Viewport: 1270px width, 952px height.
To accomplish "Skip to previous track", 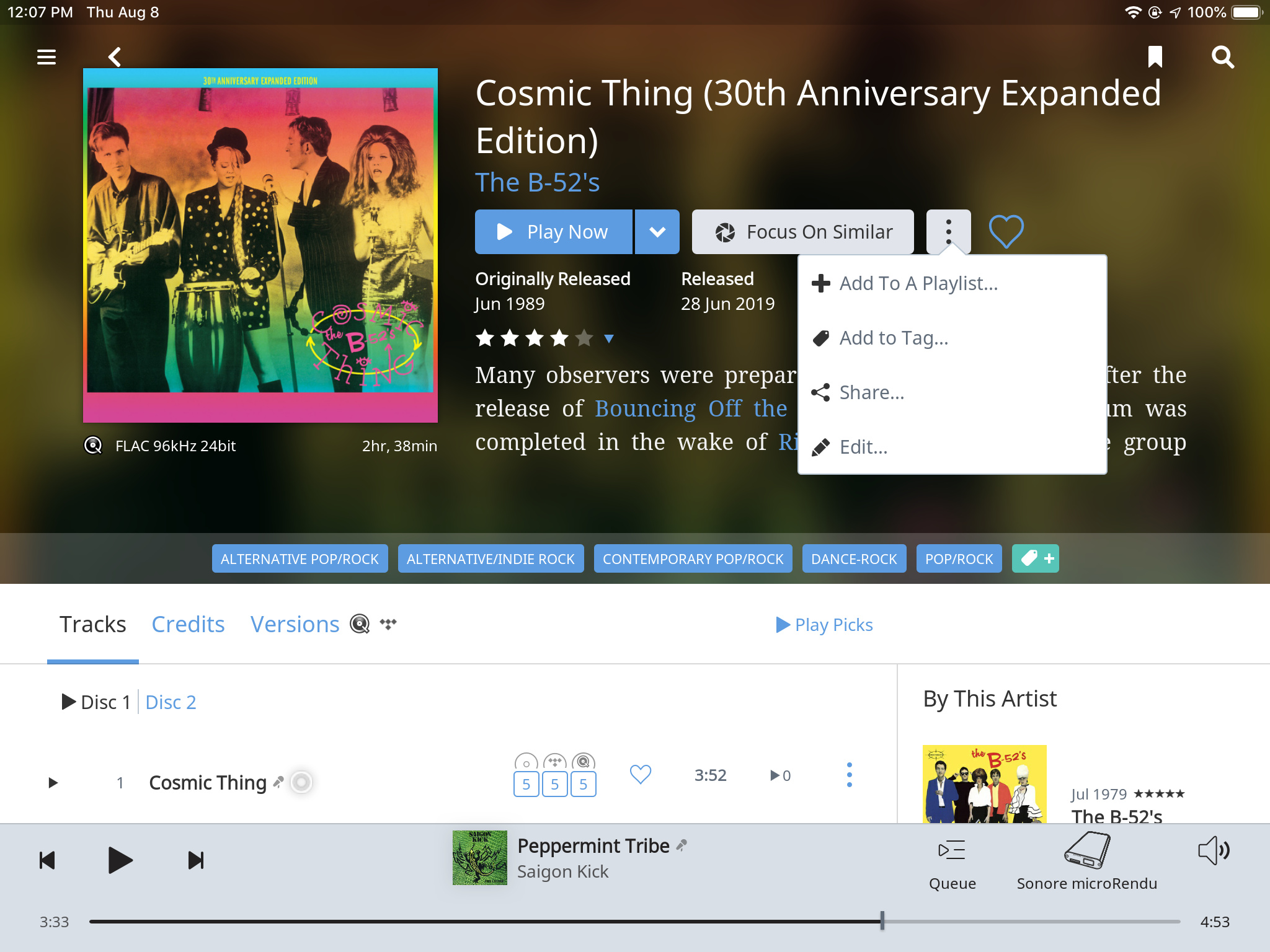I will pos(47,860).
